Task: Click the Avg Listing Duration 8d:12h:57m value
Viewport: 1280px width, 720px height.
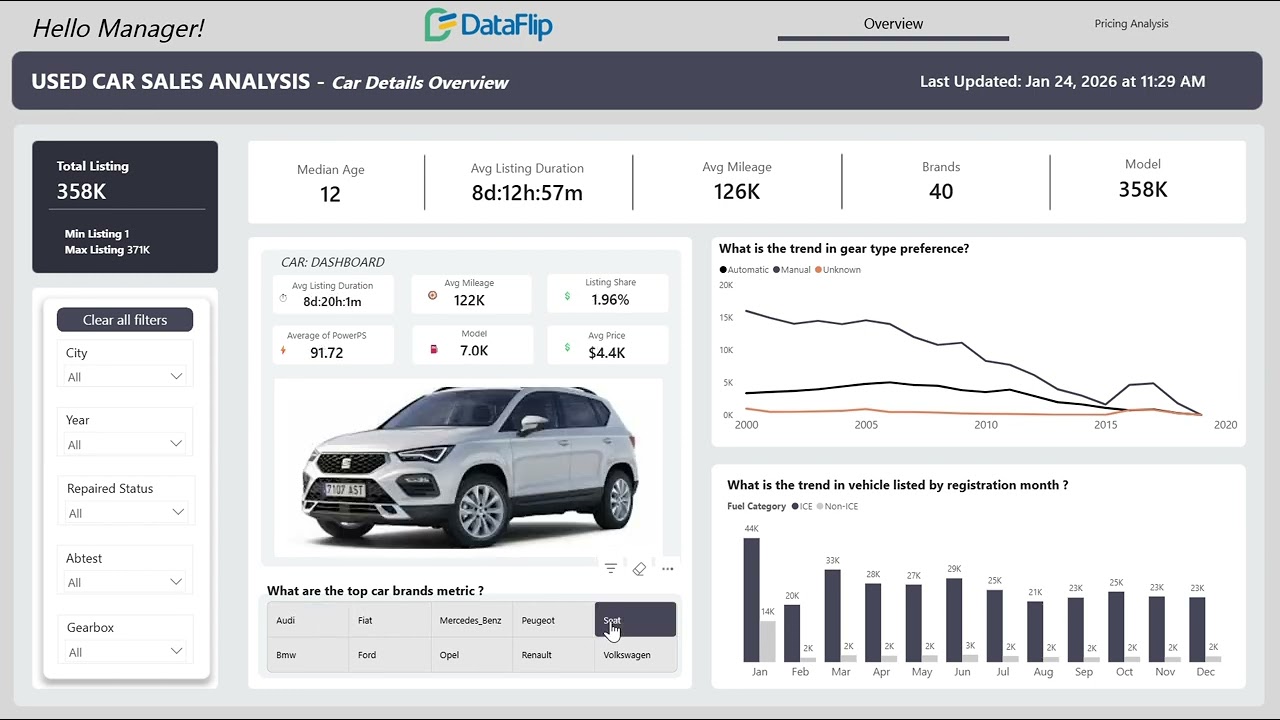Action: click(x=527, y=193)
